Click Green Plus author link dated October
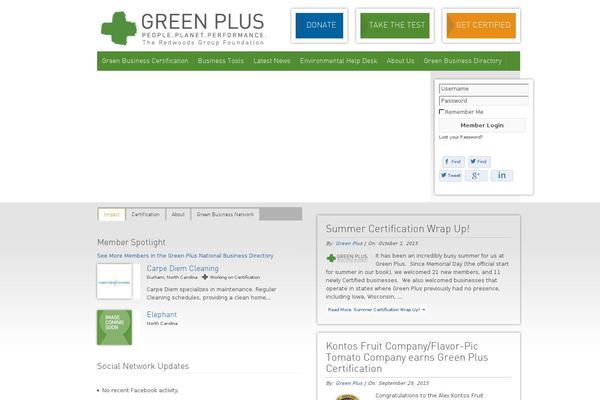Screen dimensions: 600x400 coord(349,243)
